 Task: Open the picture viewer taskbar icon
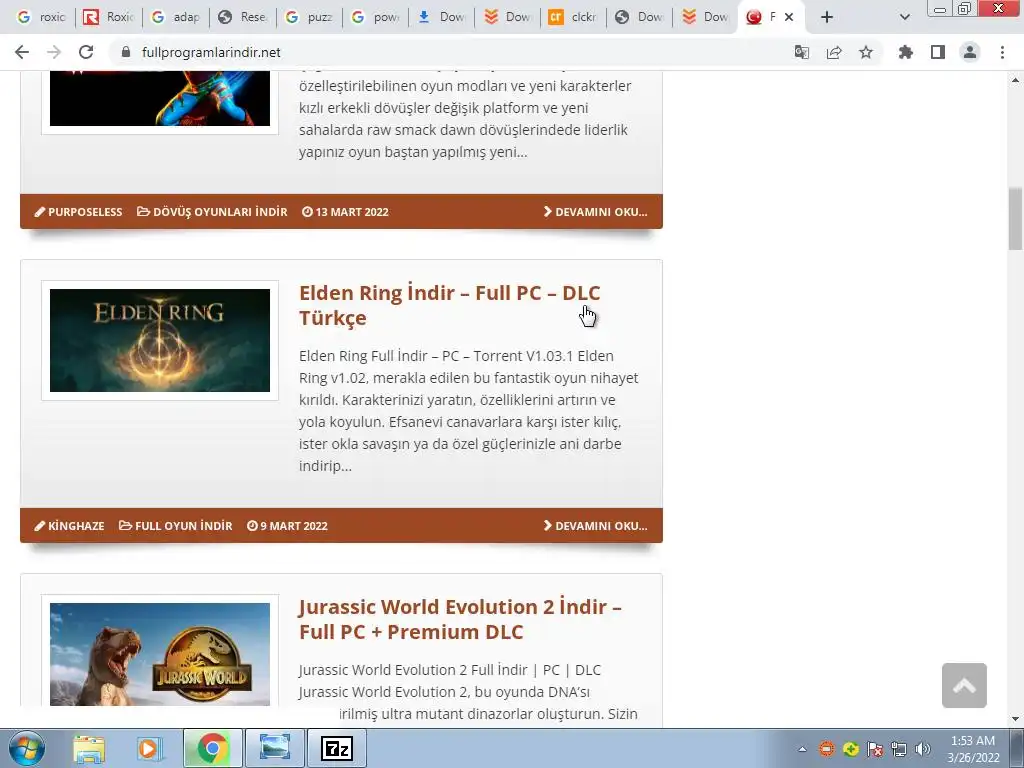tap(274, 748)
